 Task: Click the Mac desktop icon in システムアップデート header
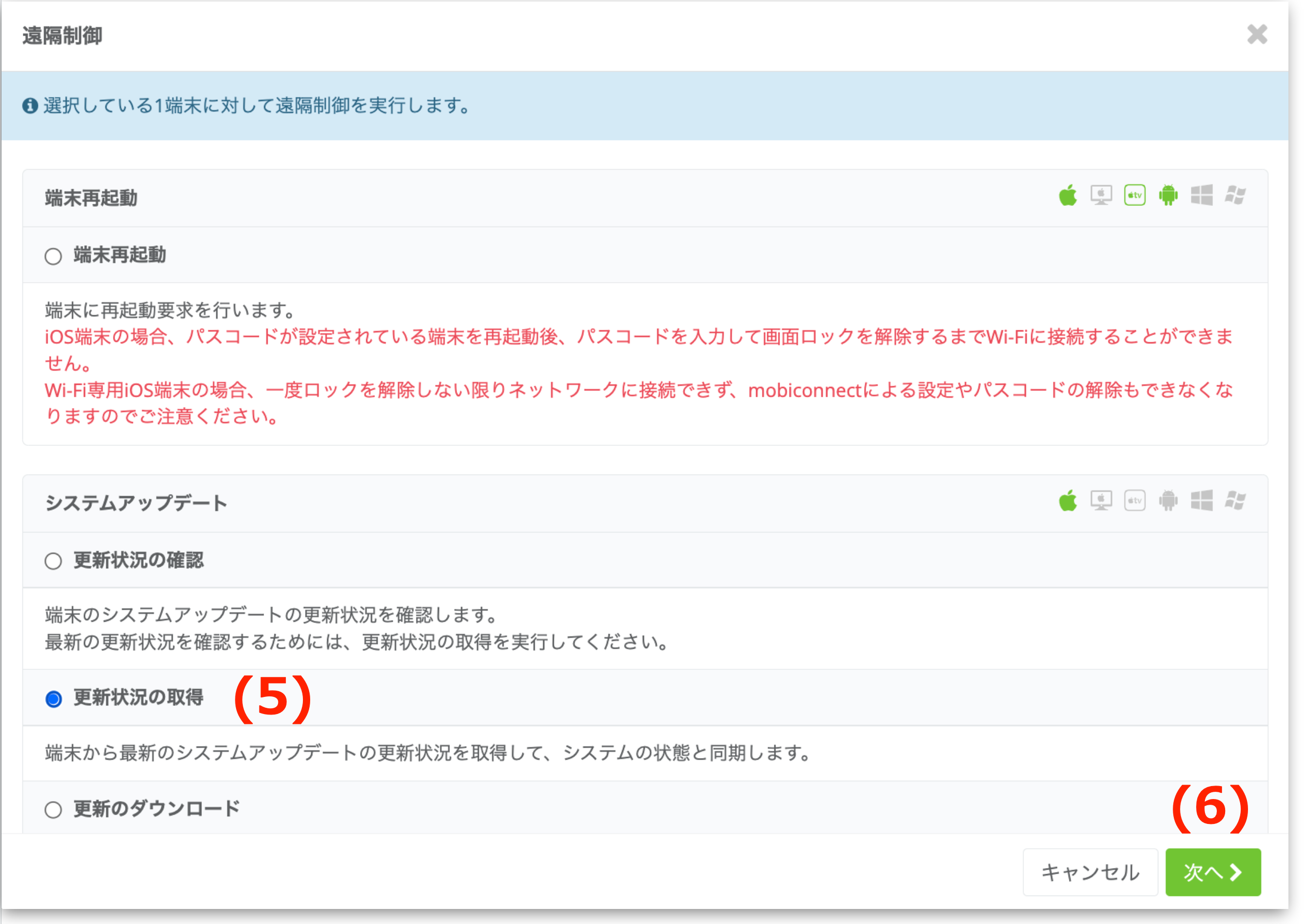tap(1101, 501)
